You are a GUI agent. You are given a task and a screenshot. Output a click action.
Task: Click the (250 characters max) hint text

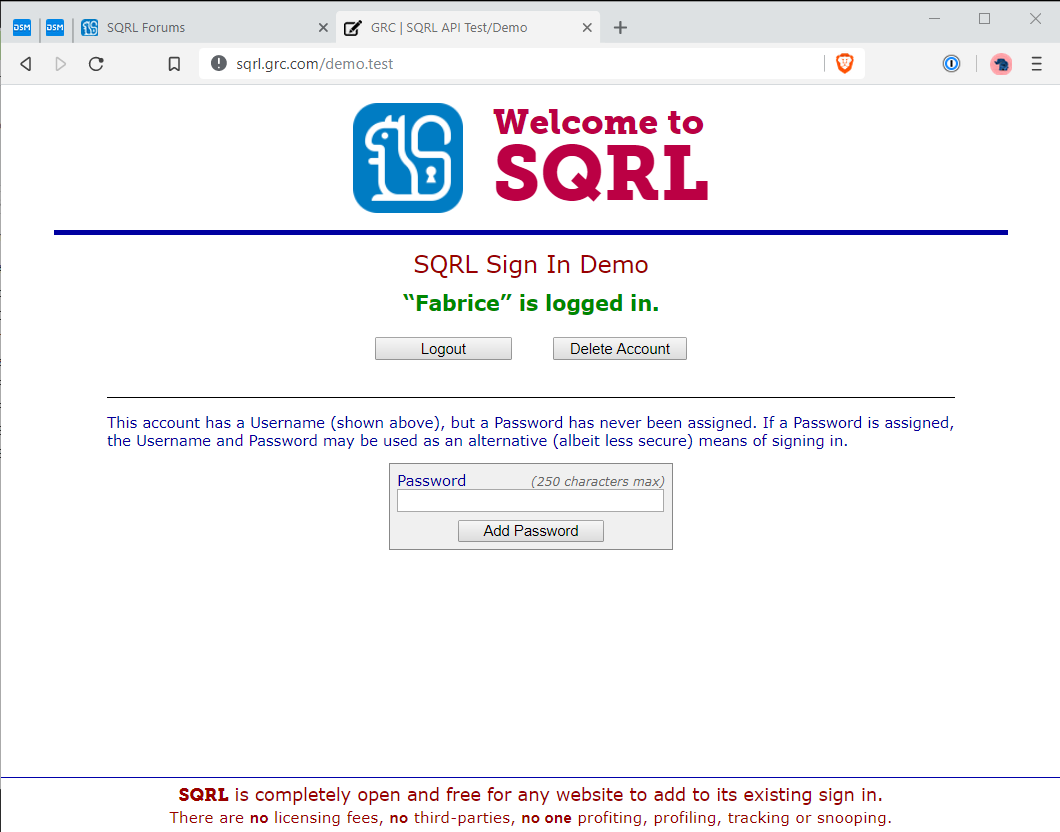click(x=598, y=481)
